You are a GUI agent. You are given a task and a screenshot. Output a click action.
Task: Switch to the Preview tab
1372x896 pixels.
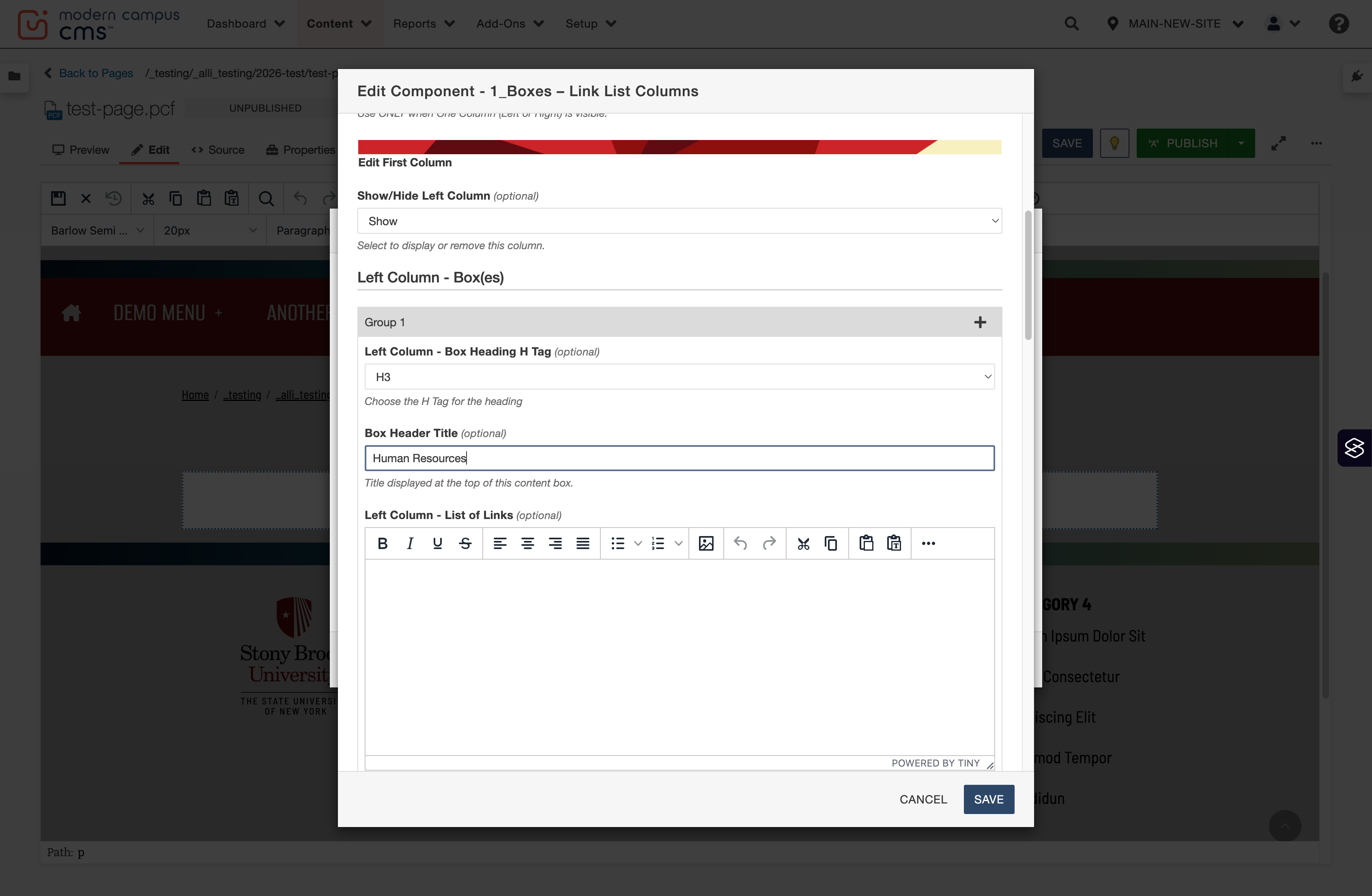81,150
